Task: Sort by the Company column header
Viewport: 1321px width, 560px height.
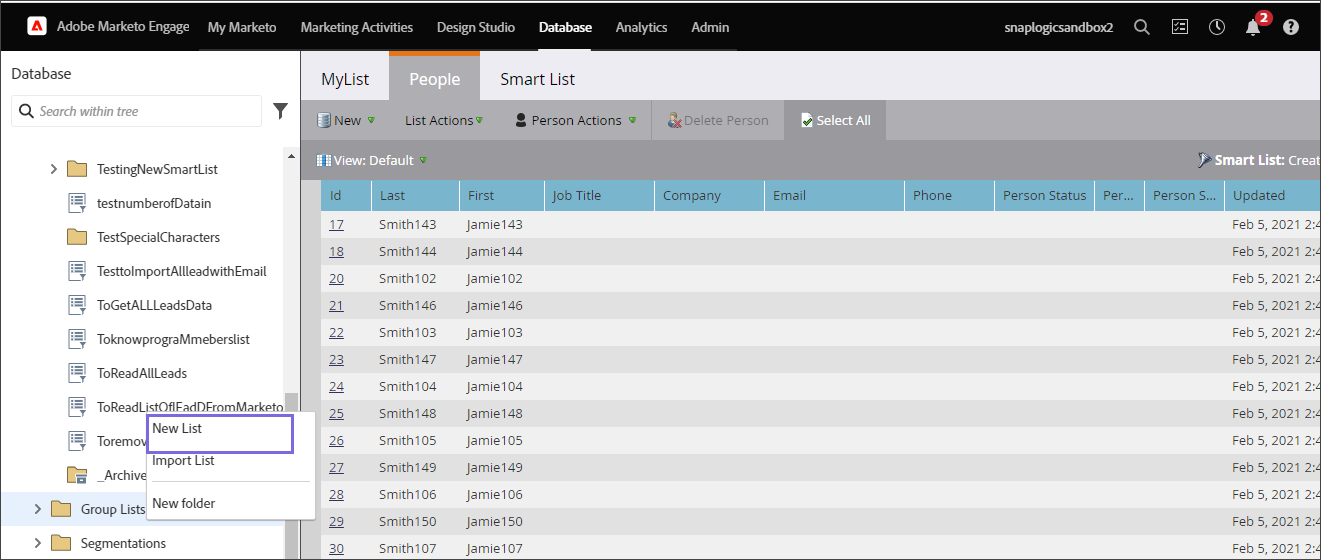Action: (x=709, y=195)
